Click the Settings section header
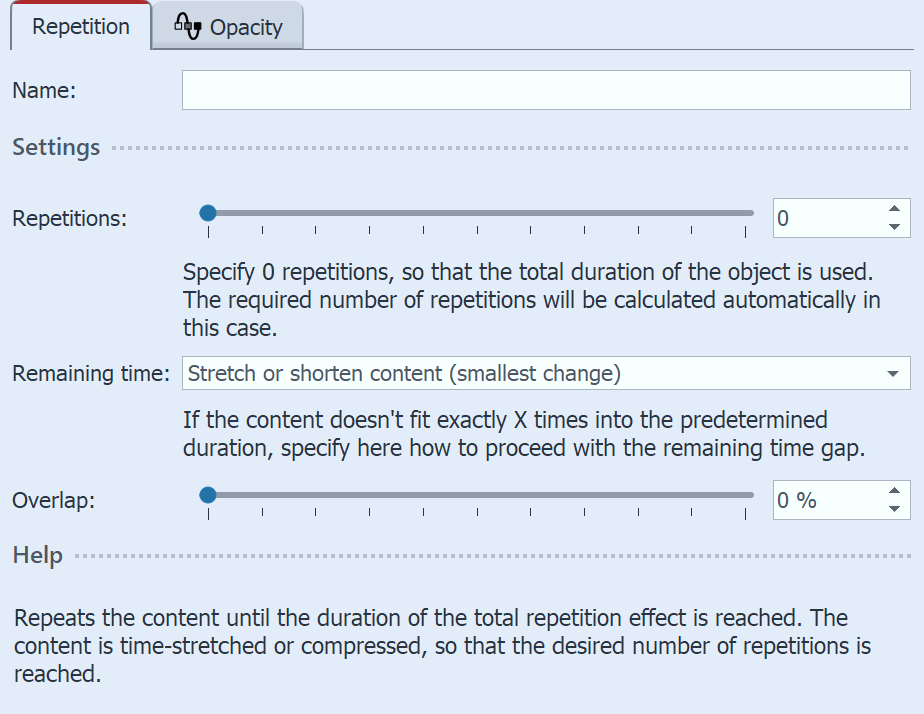This screenshot has width=924, height=714. (x=55, y=146)
